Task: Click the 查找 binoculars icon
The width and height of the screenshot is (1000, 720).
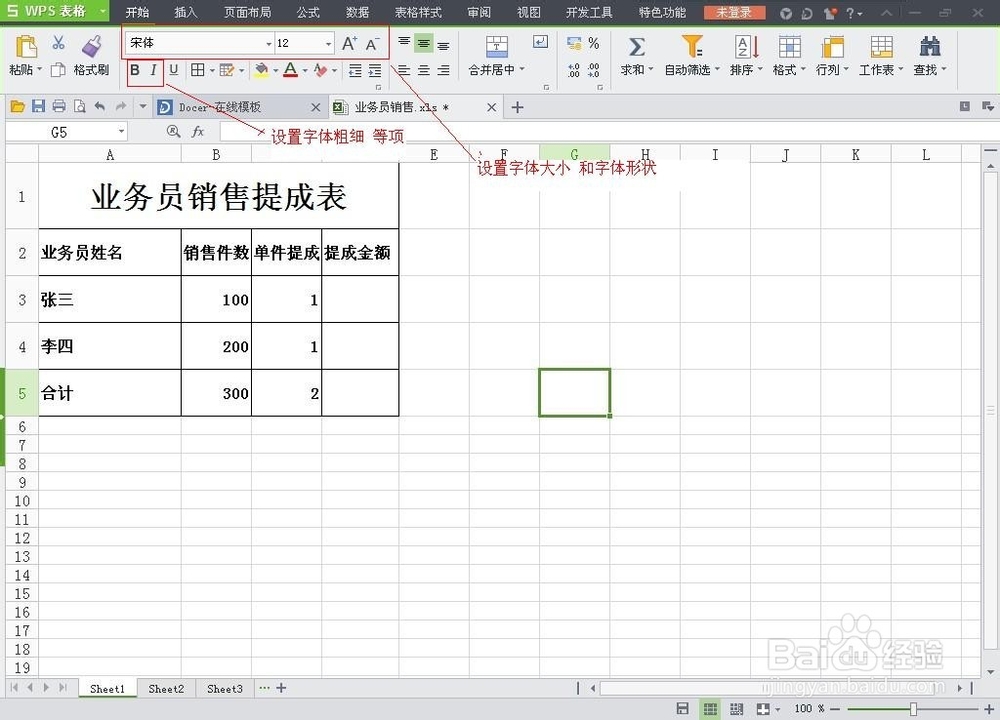Action: (930, 47)
